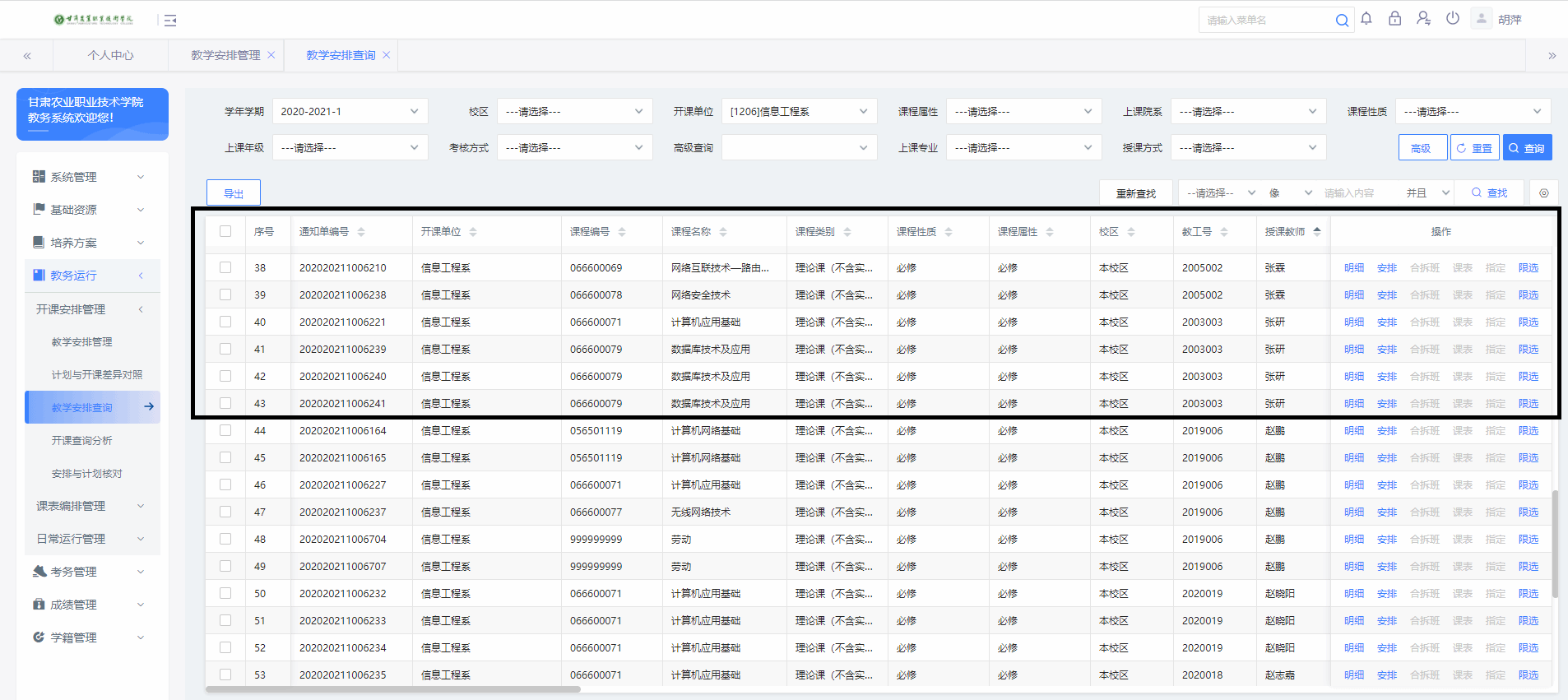Image resolution: width=1568 pixels, height=700 pixels.
Task: Open the table column settings gear icon
Action: click(x=1544, y=193)
